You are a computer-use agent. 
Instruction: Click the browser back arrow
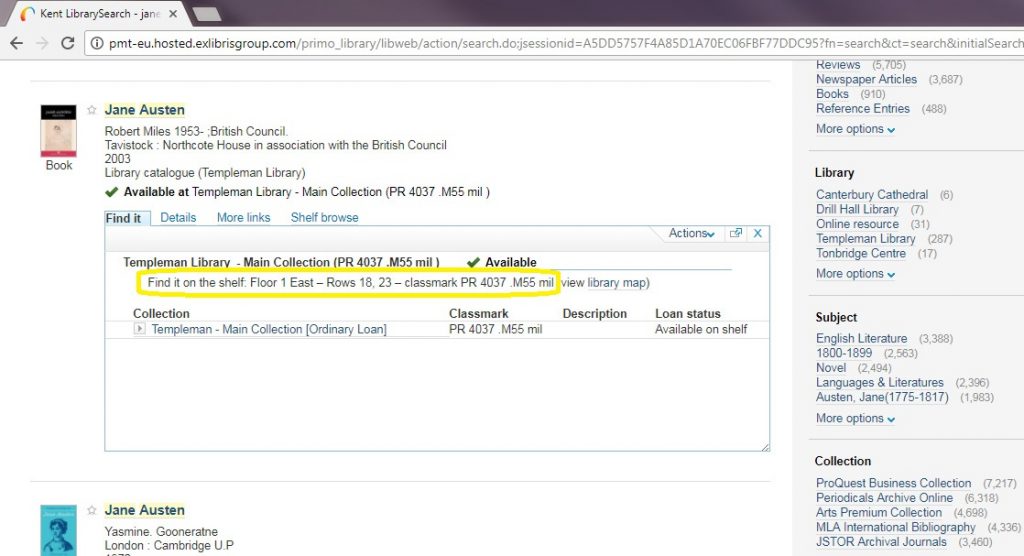click(x=16, y=44)
